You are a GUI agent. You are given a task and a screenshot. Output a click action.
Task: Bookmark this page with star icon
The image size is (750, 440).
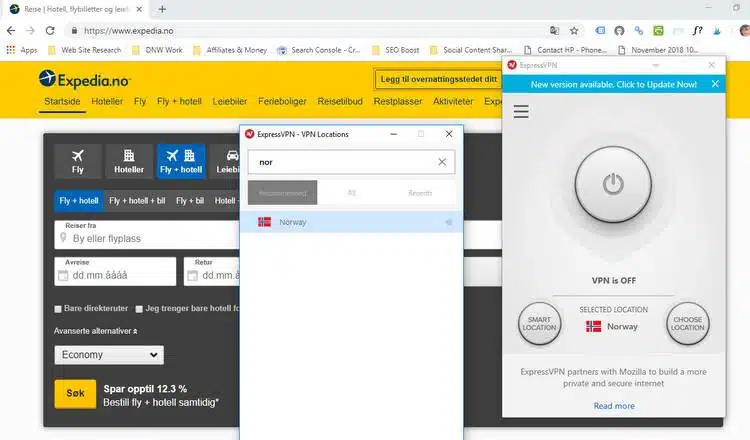(574, 31)
